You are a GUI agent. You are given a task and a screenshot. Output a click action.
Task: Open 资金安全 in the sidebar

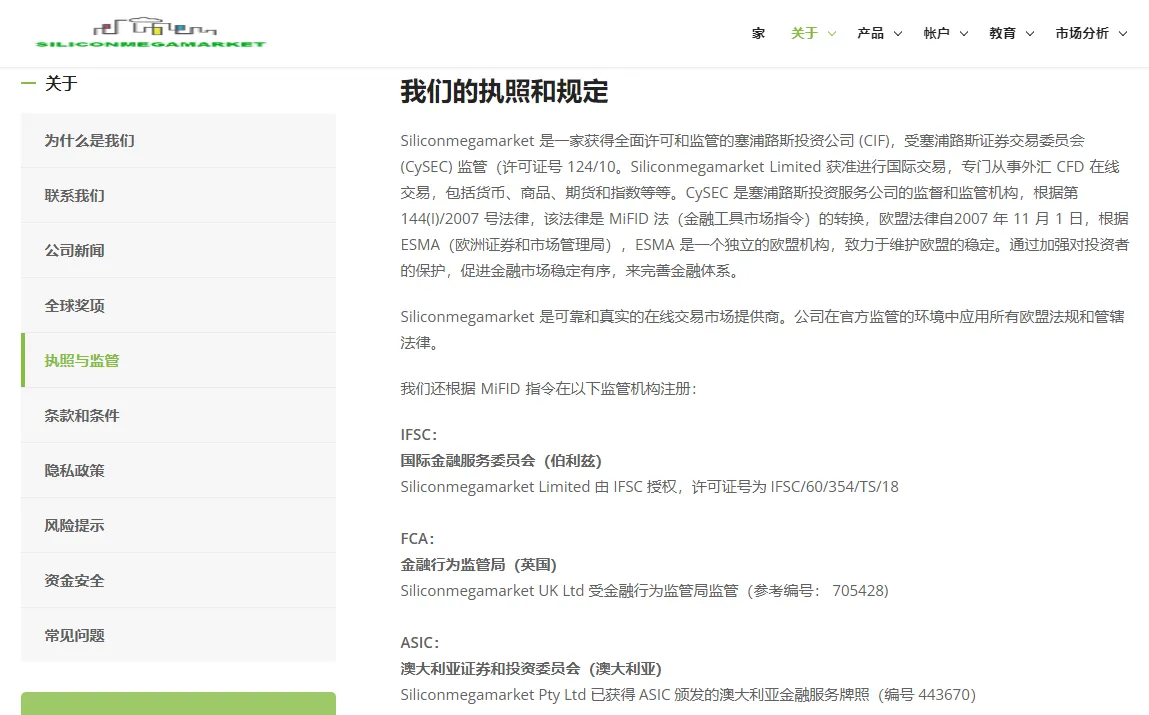click(178, 580)
